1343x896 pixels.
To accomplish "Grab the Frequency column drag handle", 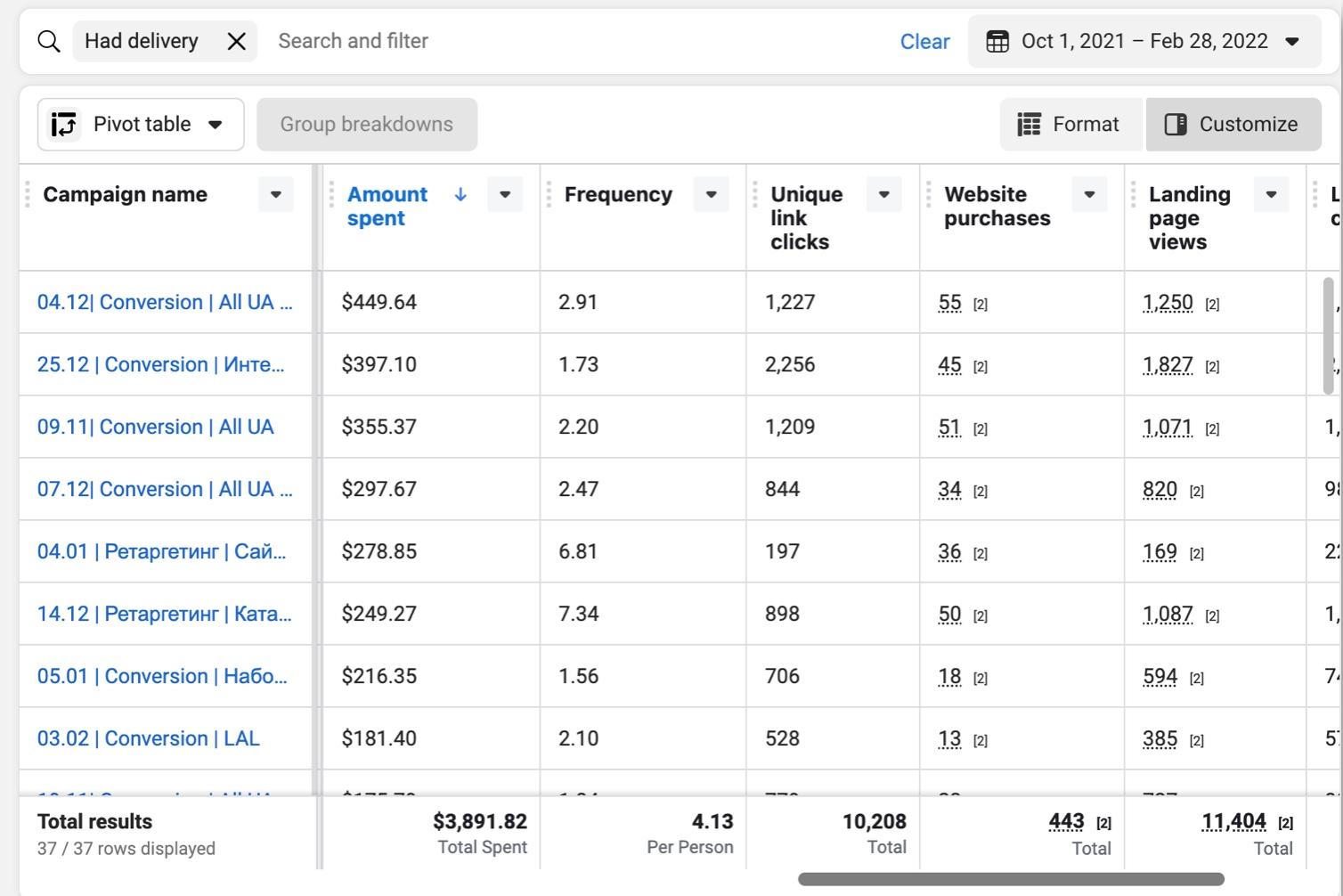I will [549, 195].
